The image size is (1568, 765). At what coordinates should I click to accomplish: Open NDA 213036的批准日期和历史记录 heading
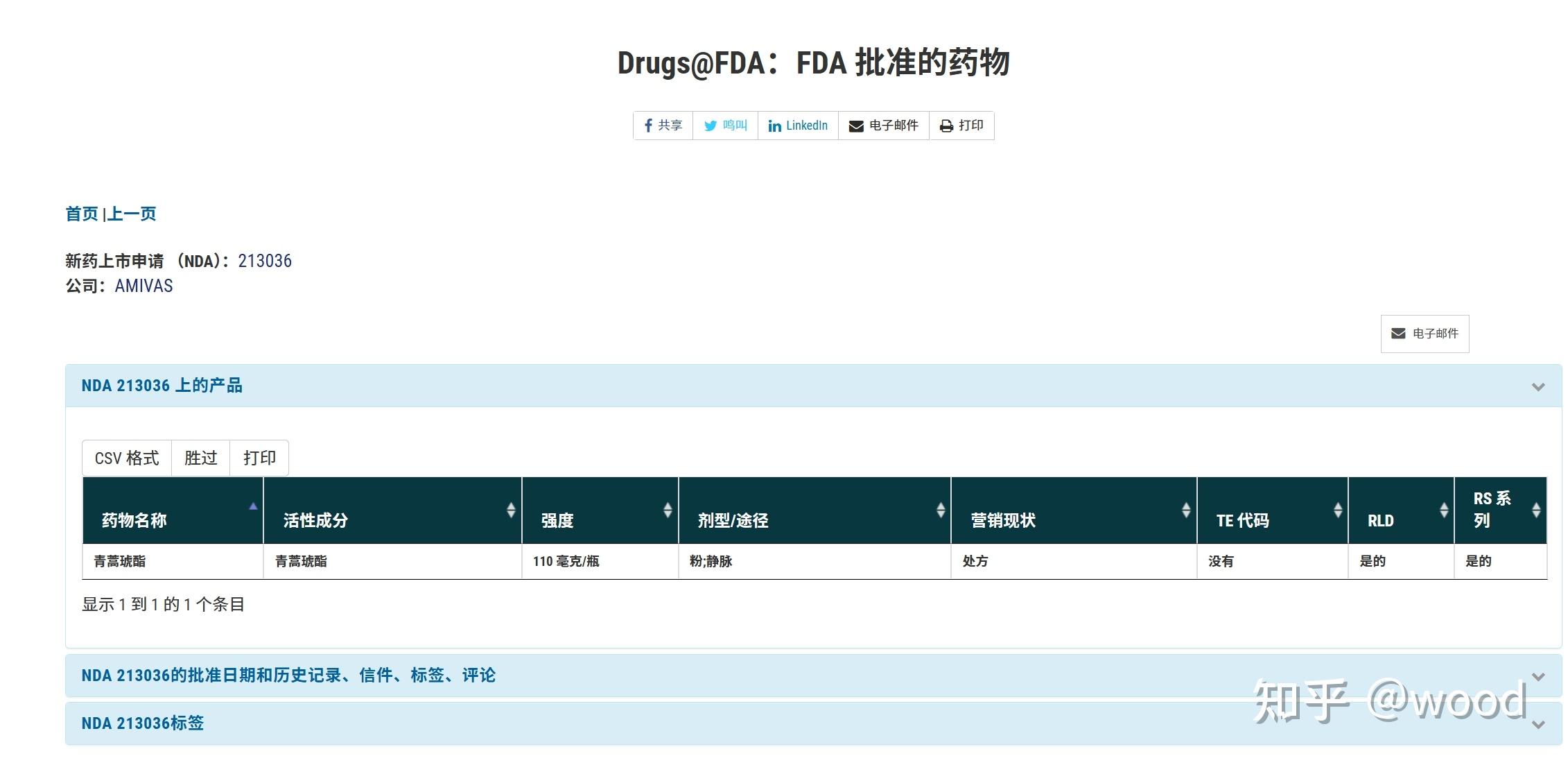288,676
